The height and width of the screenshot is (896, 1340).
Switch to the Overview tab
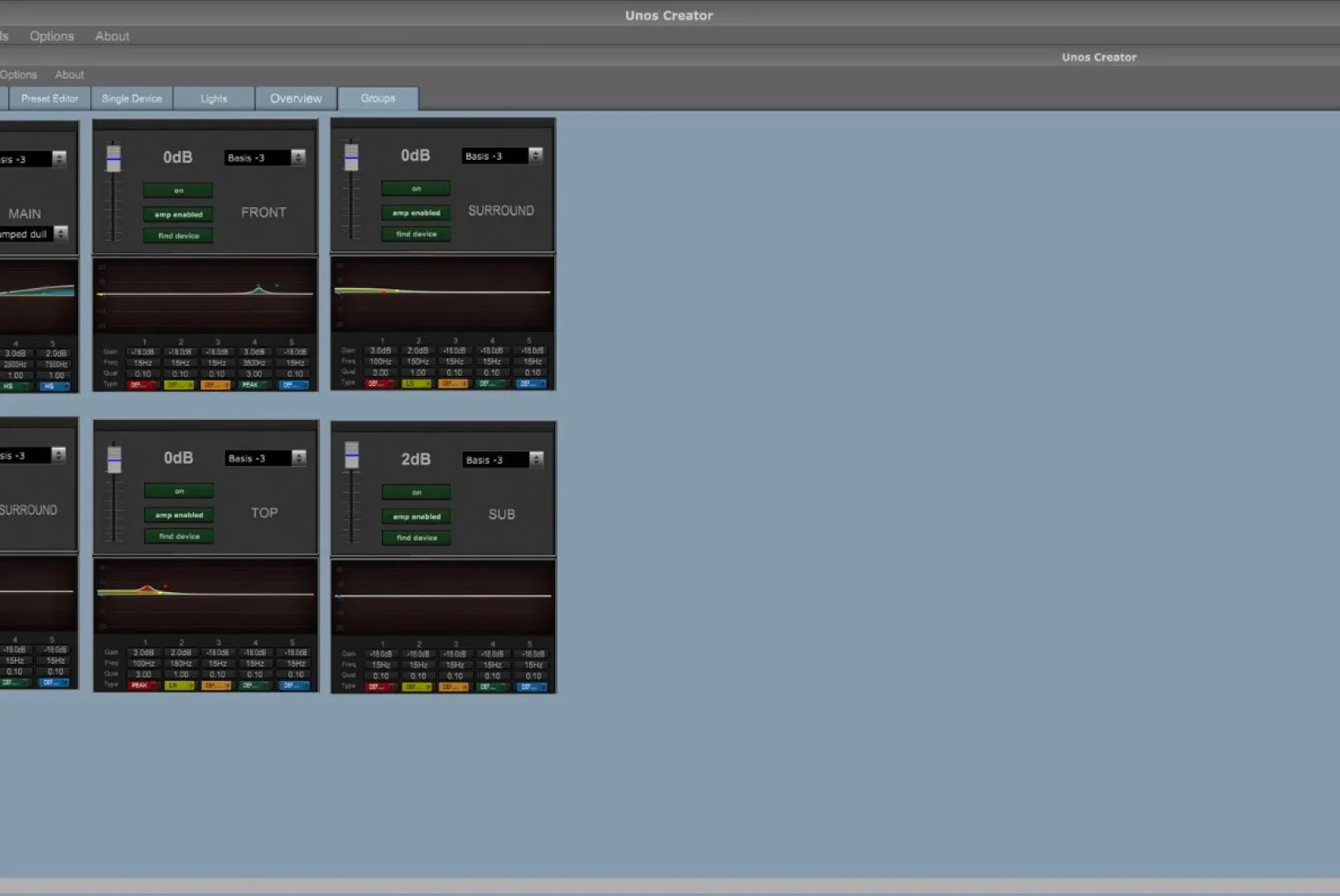[296, 99]
